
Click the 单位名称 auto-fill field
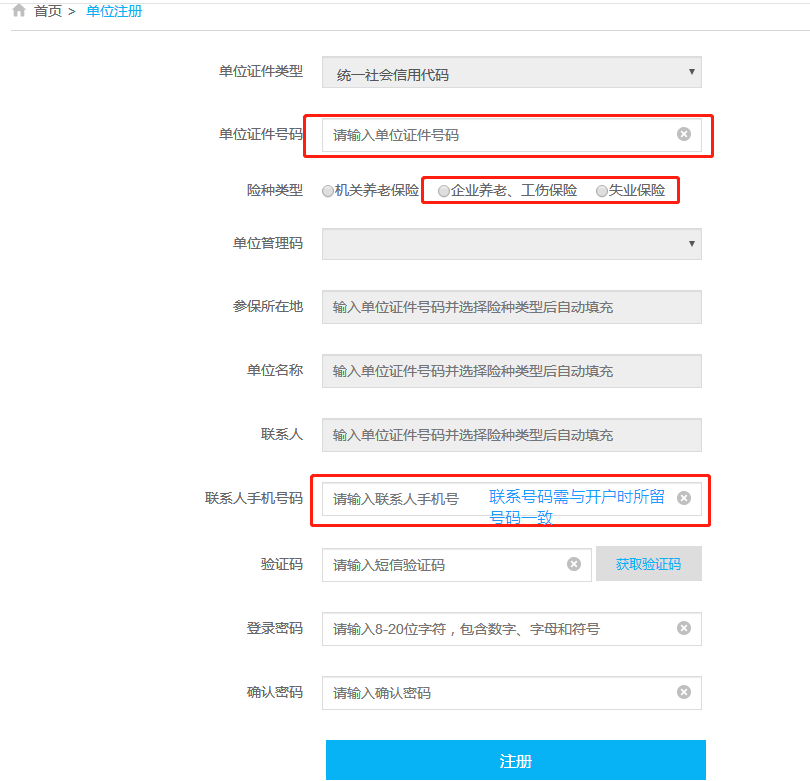511,371
